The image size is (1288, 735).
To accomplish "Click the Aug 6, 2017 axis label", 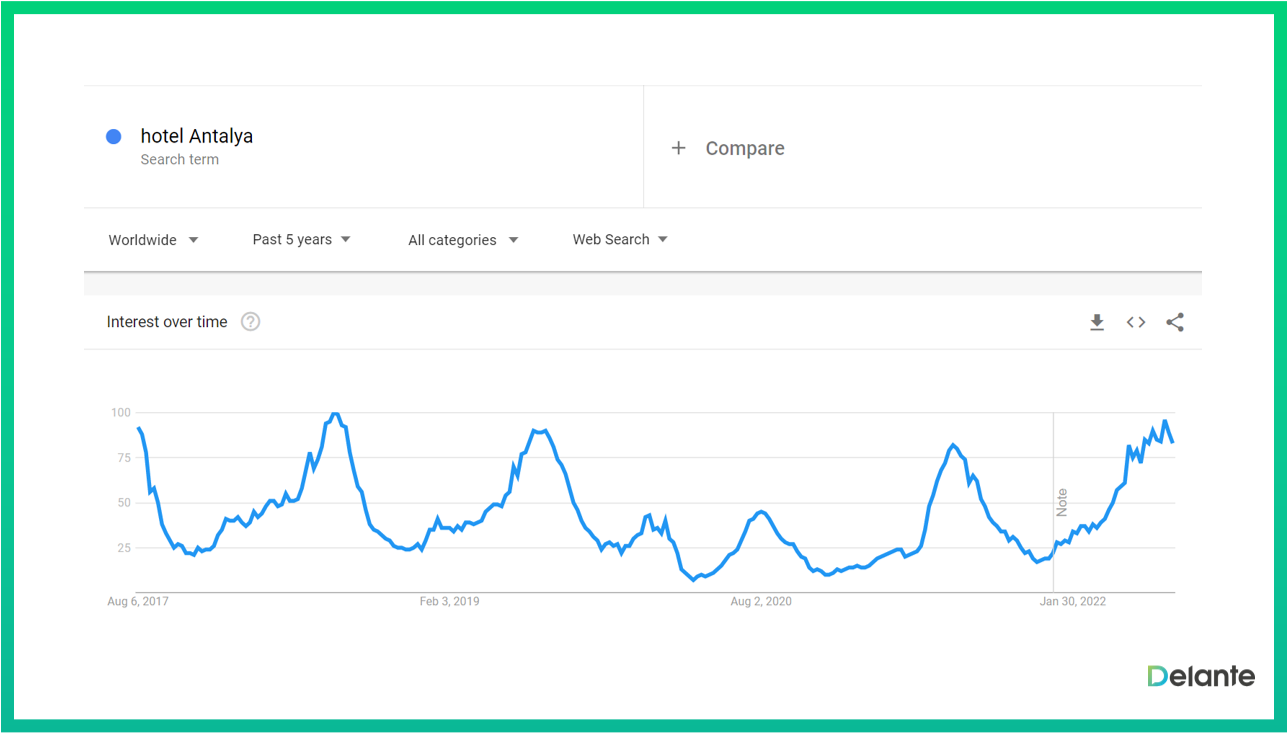I will (138, 602).
